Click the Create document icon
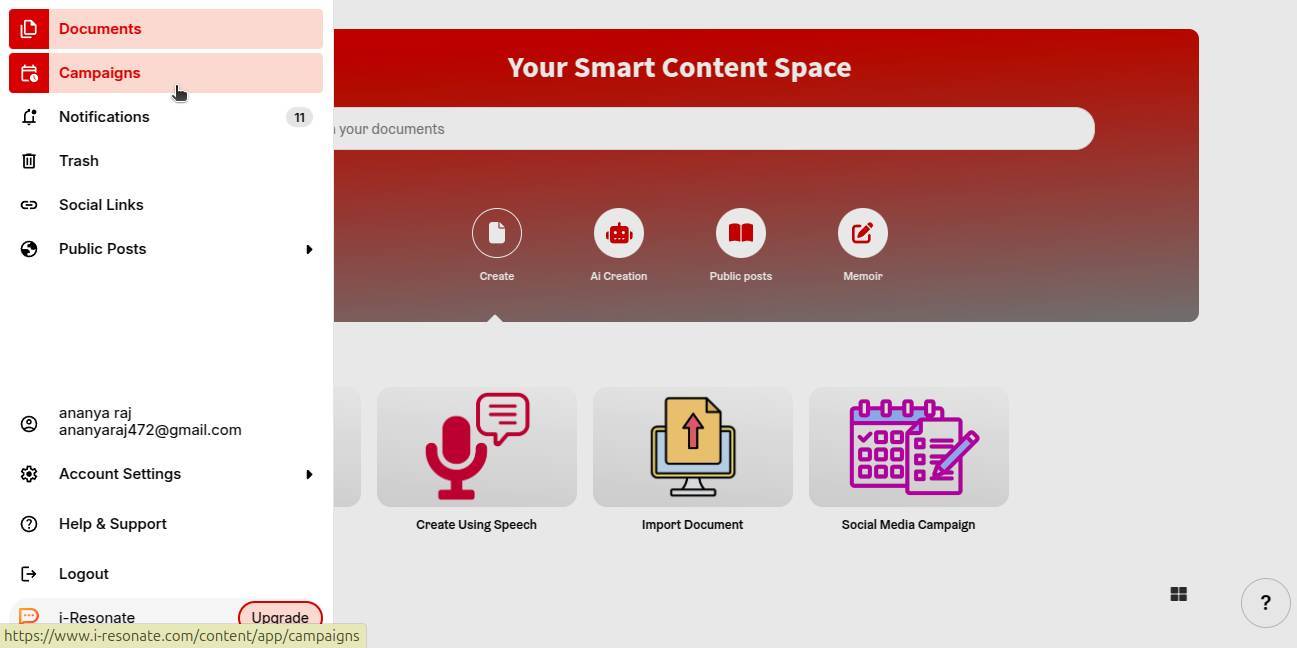Image resolution: width=1297 pixels, height=648 pixels. point(497,233)
